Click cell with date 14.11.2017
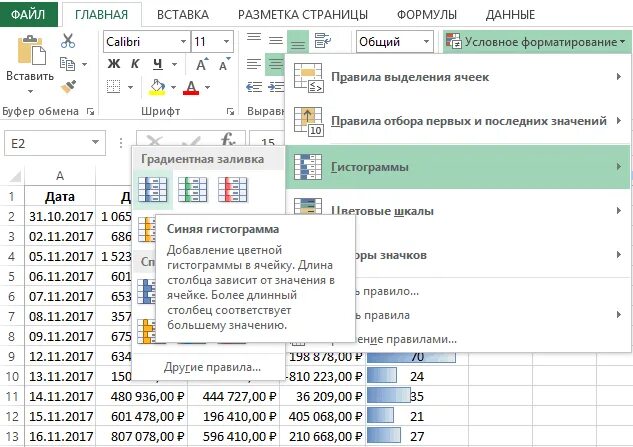 [x=60, y=396]
